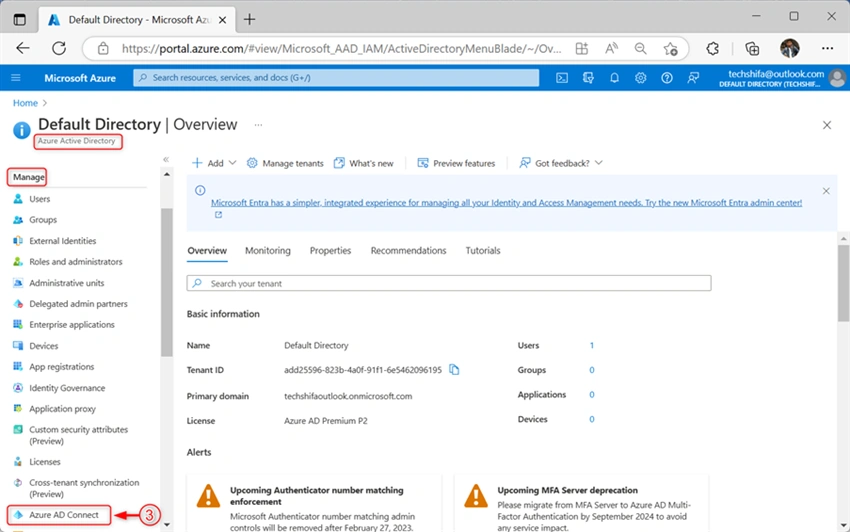Click the account email techshifa@outlook.com

coord(776,74)
